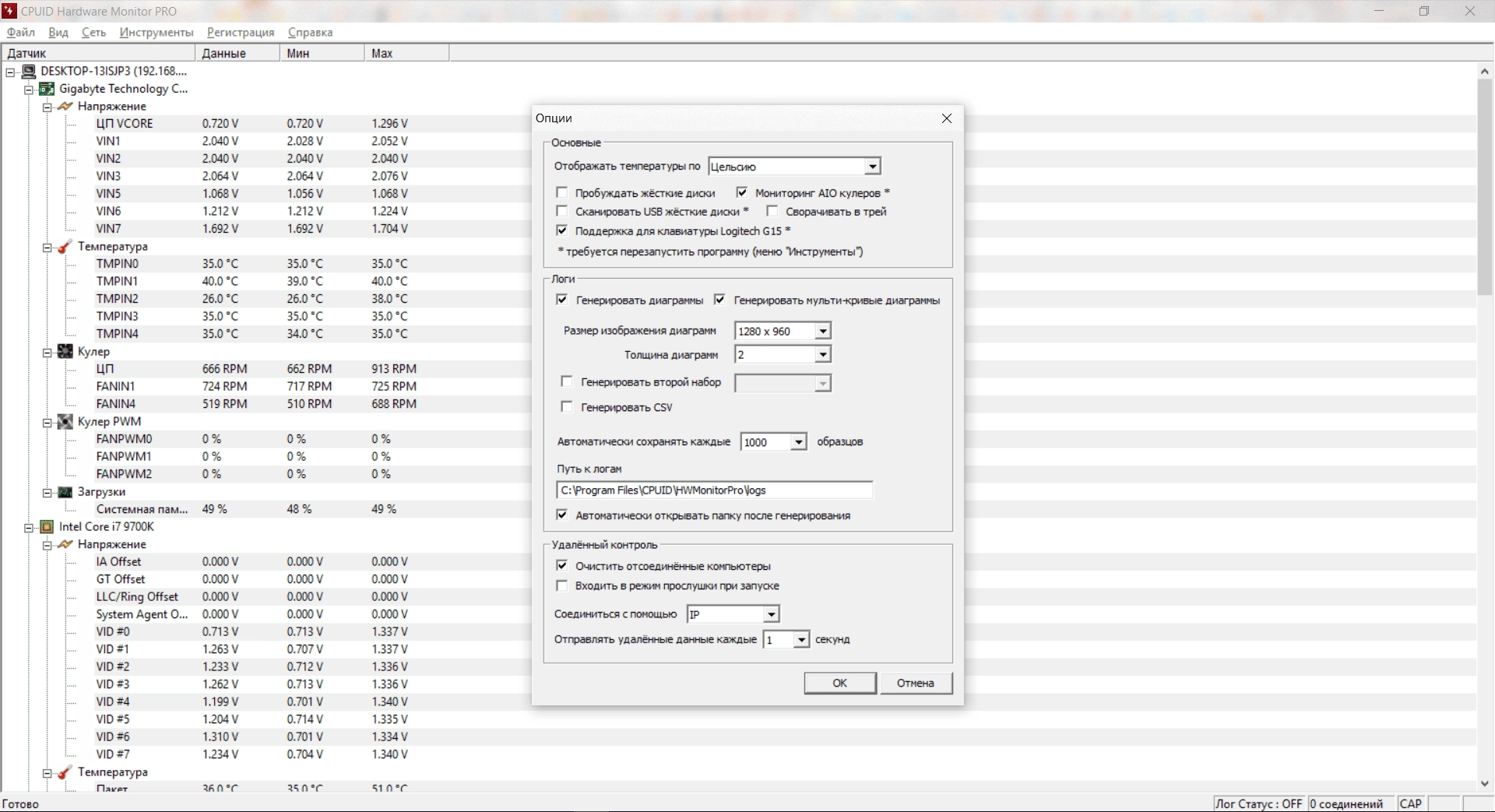This screenshot has width=1495, height=812.
Task: Click the Загрузки utilization icon
Action: (x=65, y=492)
